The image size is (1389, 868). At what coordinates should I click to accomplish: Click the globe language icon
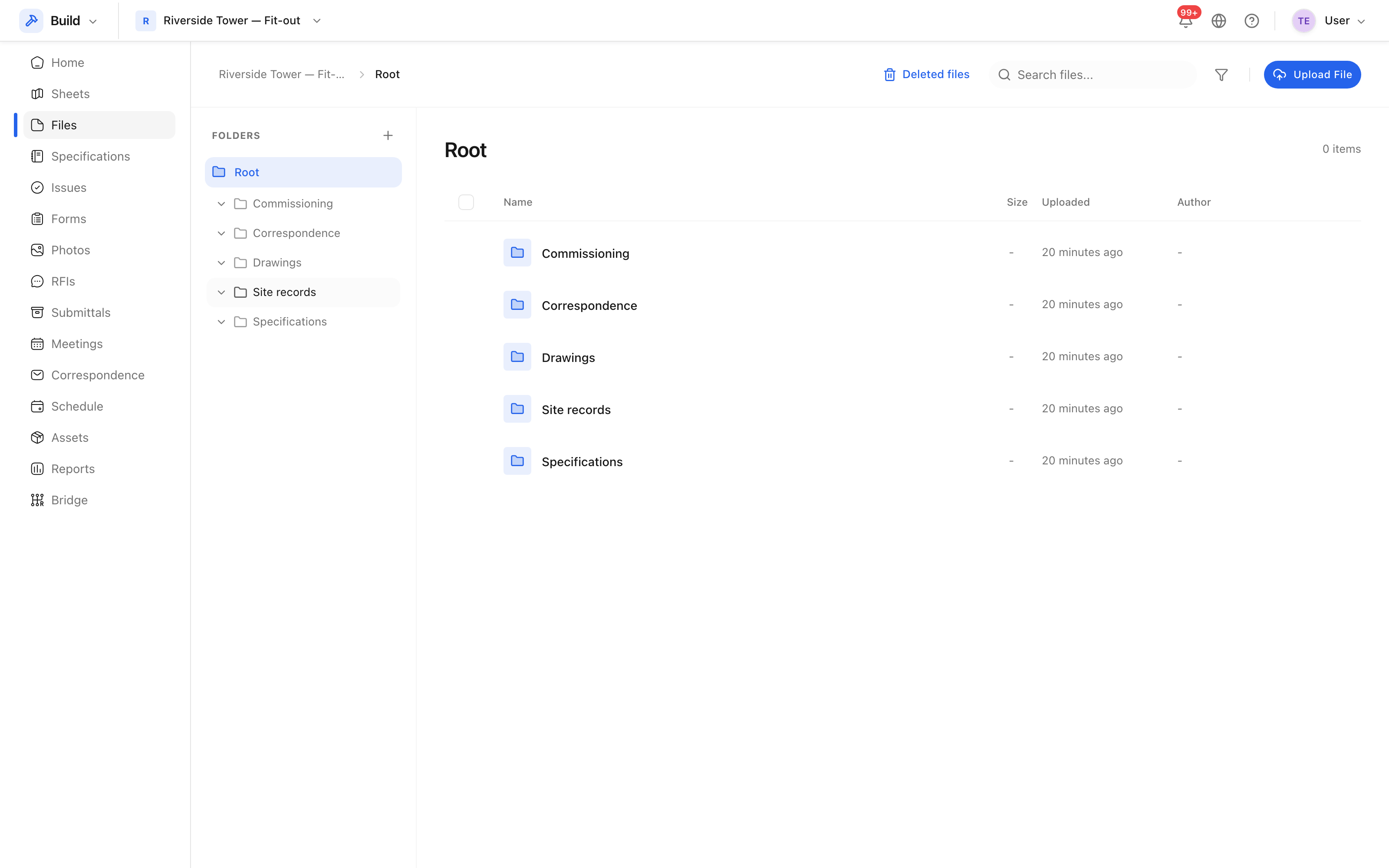[x=1218, y=21]
